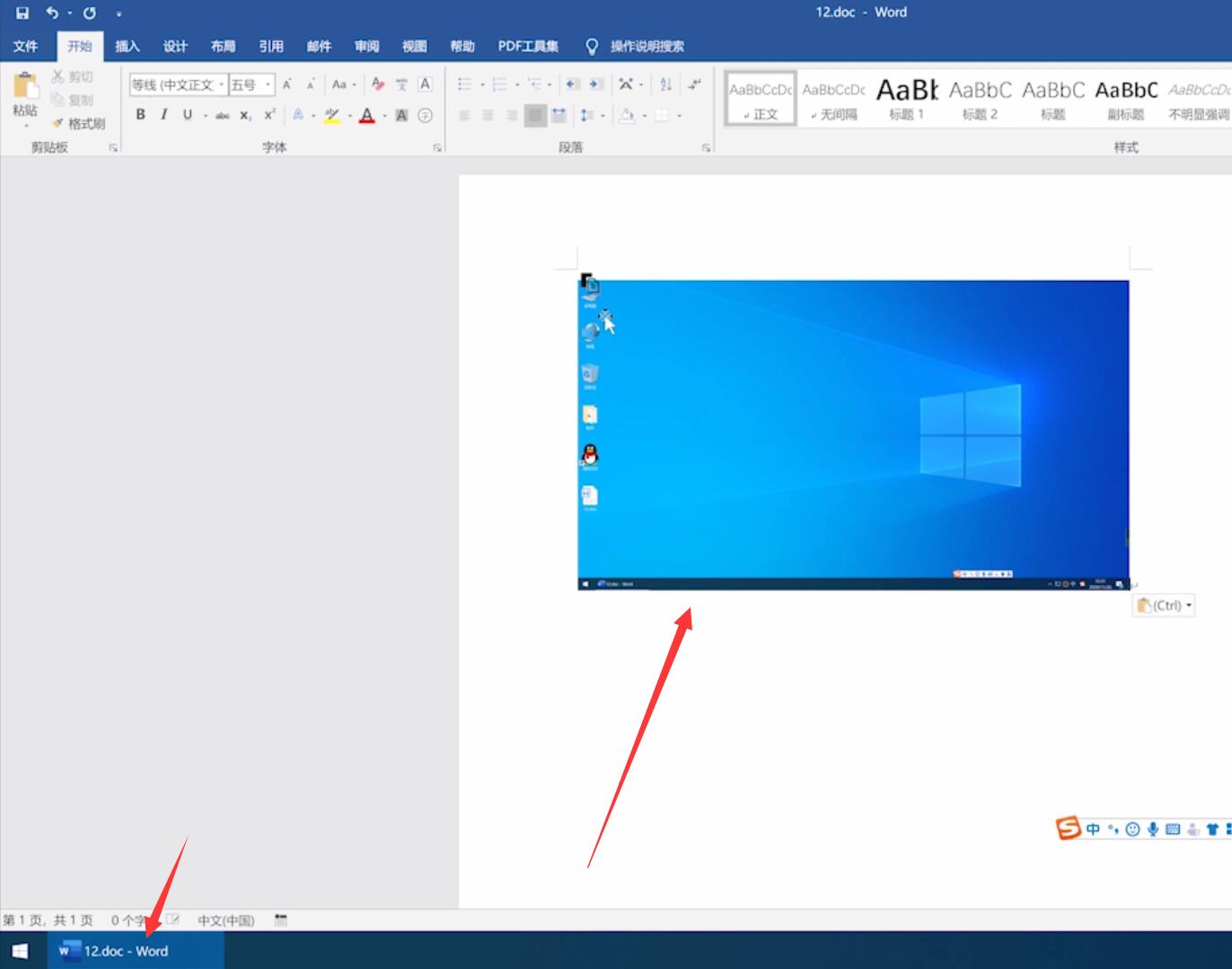Open the customize quick access toolbar dropdown
This screenshot has height=969, width=1232.
tap(119, 13)
